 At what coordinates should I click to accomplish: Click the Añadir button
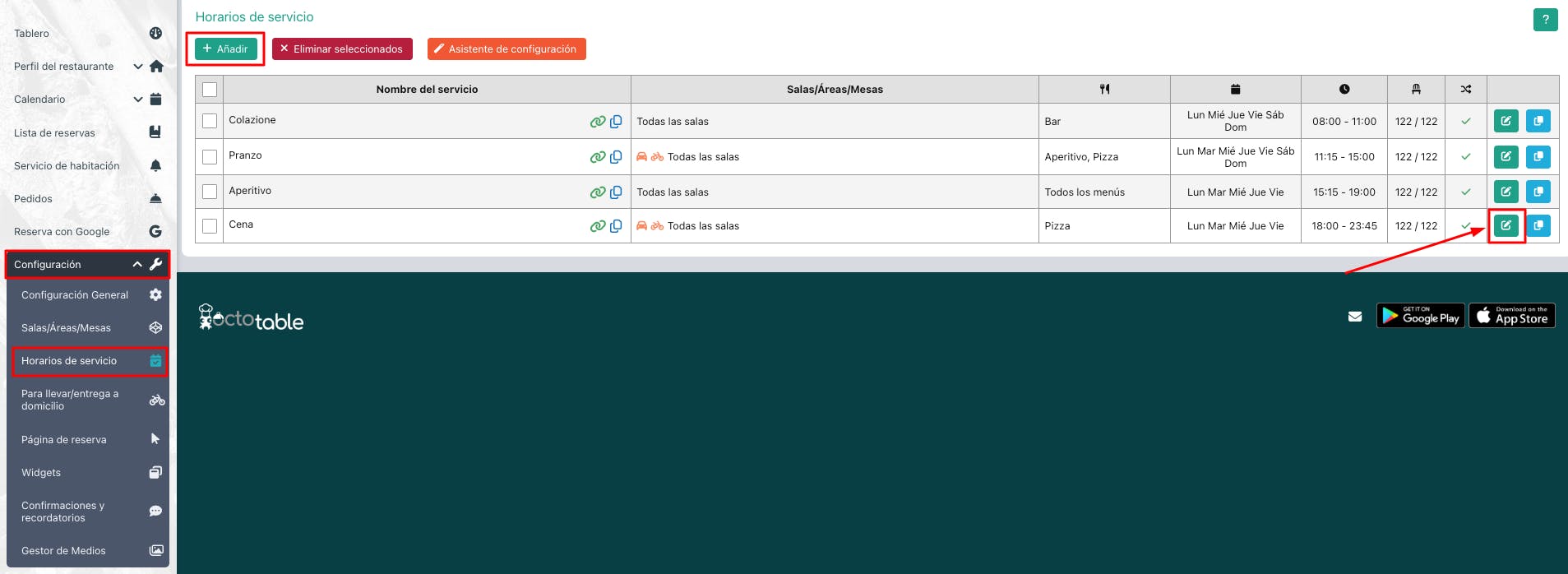[x=225, y=49]
